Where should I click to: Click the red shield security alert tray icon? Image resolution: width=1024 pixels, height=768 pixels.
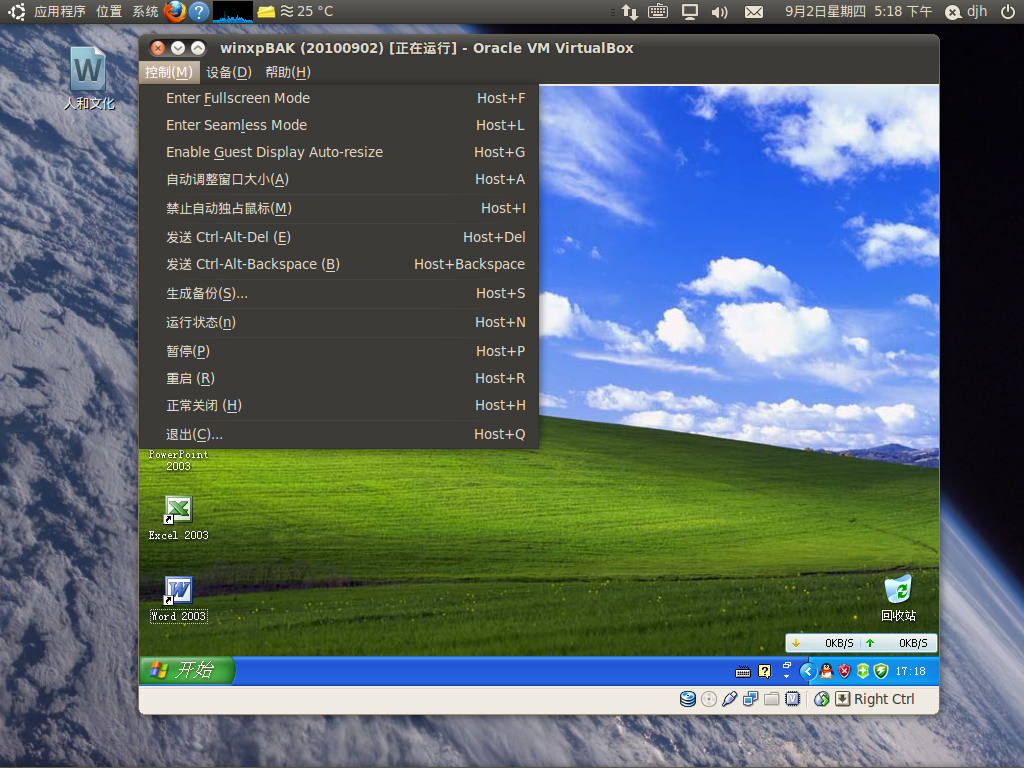point(844,671)
